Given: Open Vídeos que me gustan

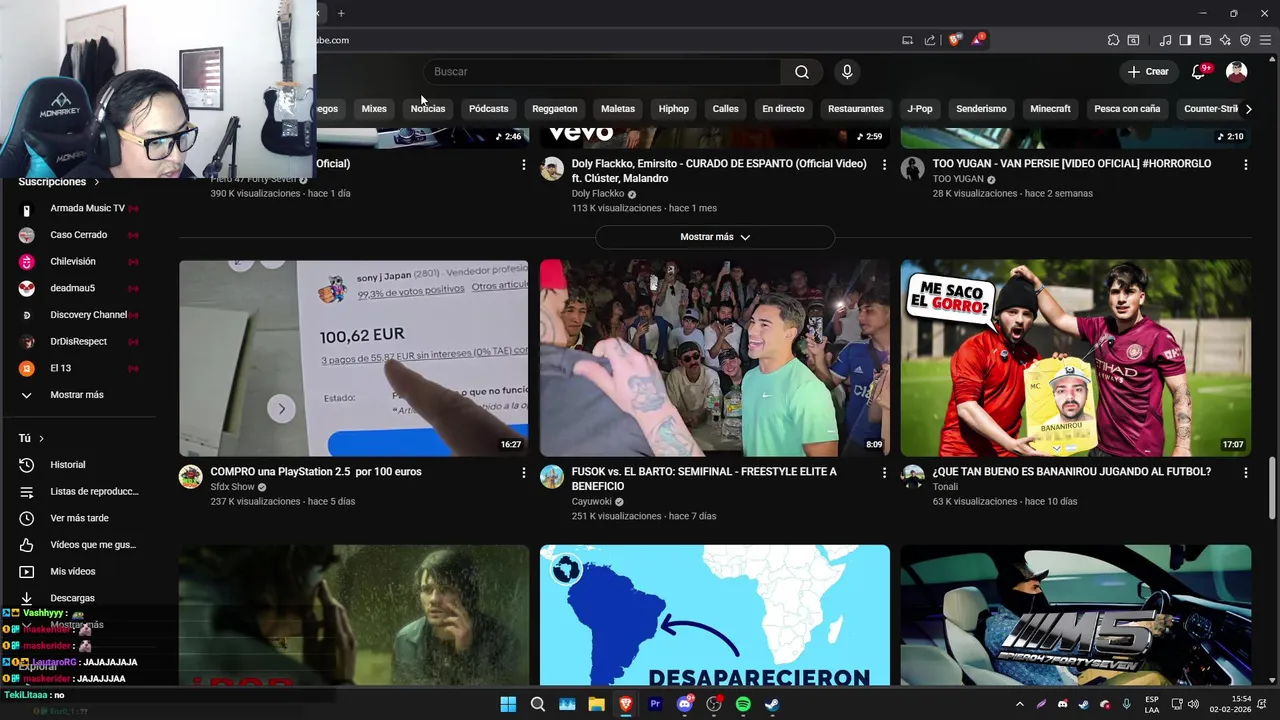Looking at the screenshot, I should point(77,545).
